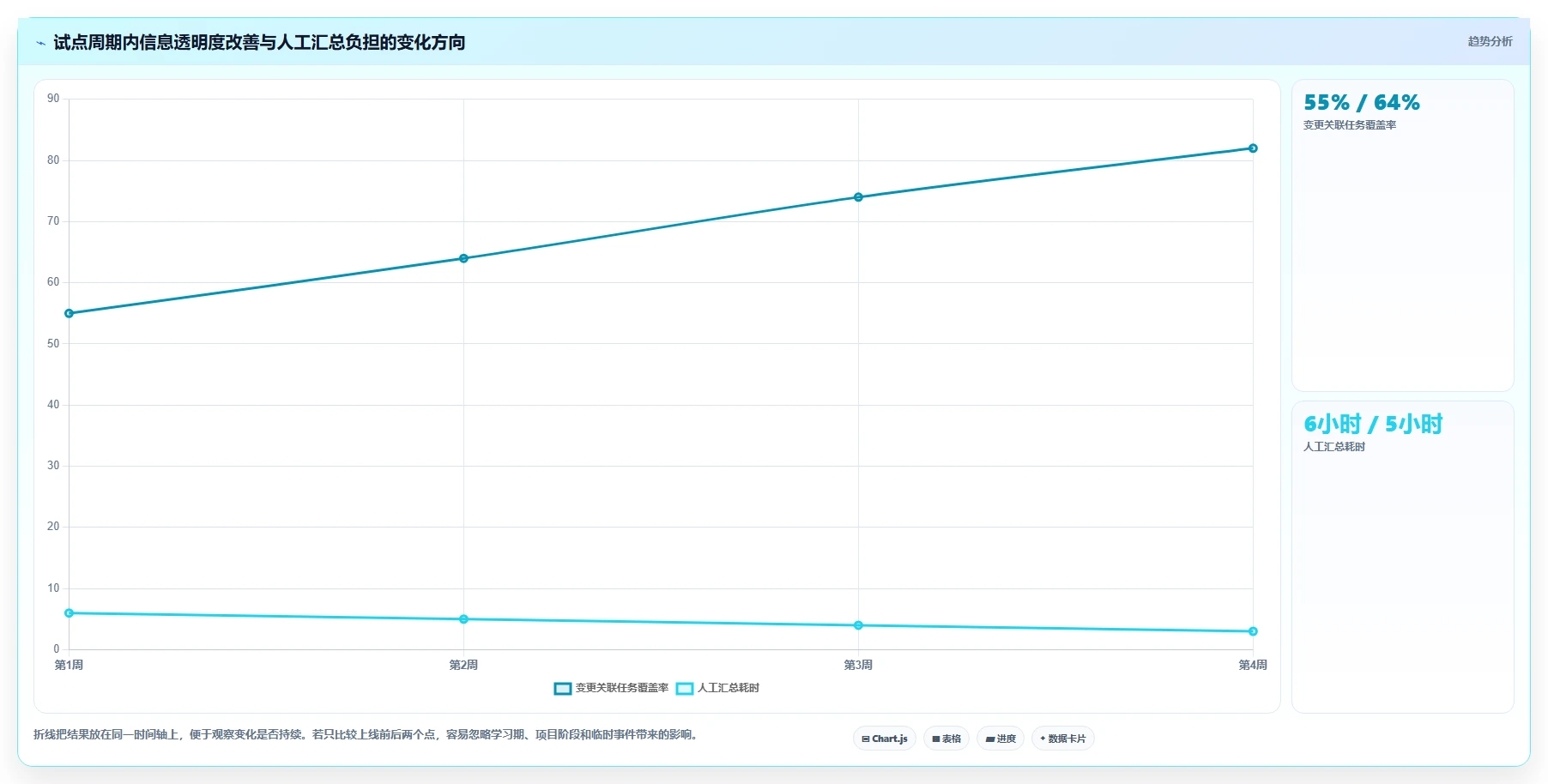The image size is (1548, 784).
Task: Click the footnote text starting 折线把结果
Action: pyautogui.click(x=367, y=734)
